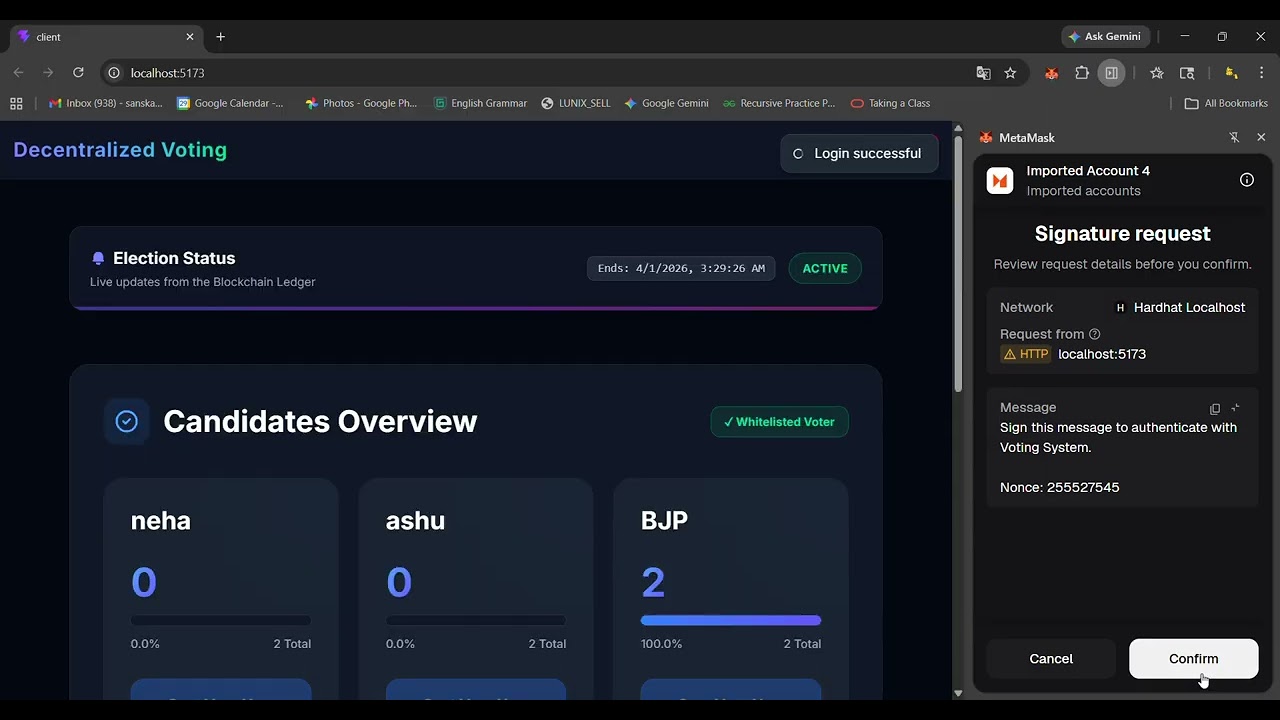
Task: Open the Recursive Practice bookmark
Action: tap(779, 103)
